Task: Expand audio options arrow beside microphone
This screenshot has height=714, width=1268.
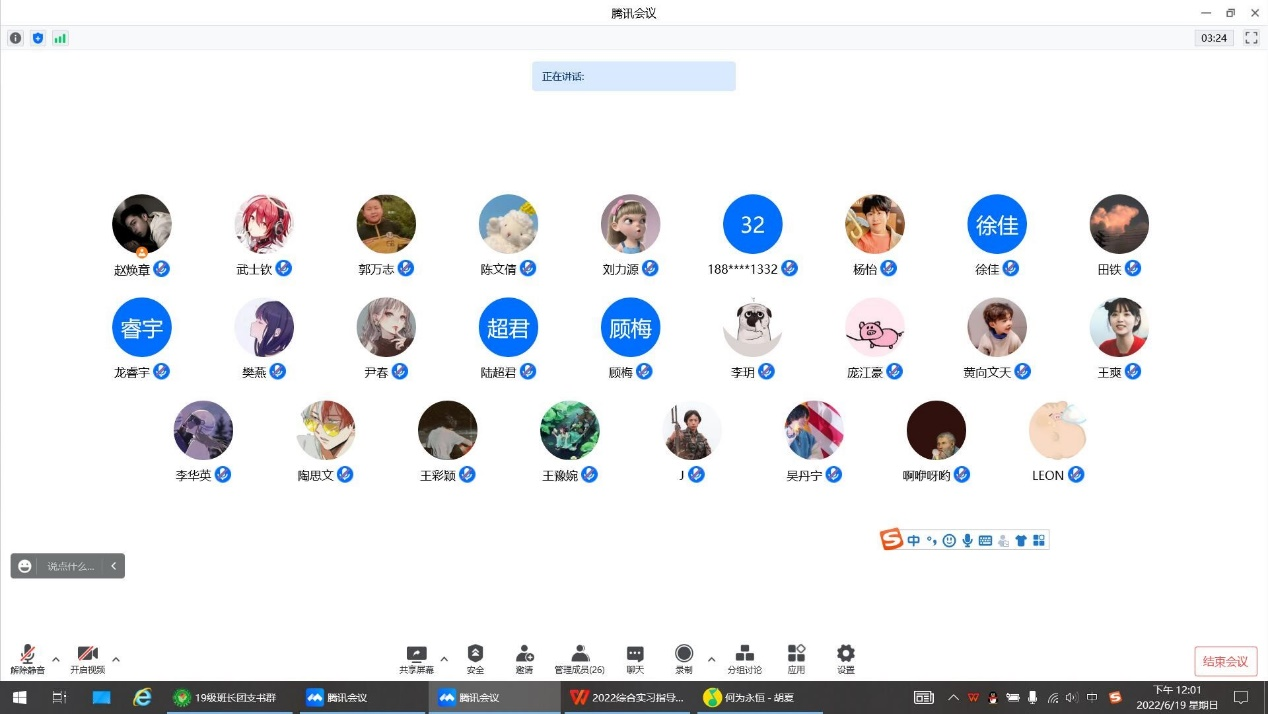Action: (x=56, y=659)
